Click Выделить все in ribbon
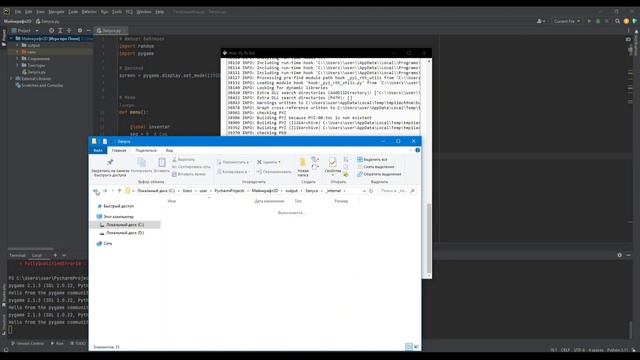640x360 pixels. pos(372,160)
